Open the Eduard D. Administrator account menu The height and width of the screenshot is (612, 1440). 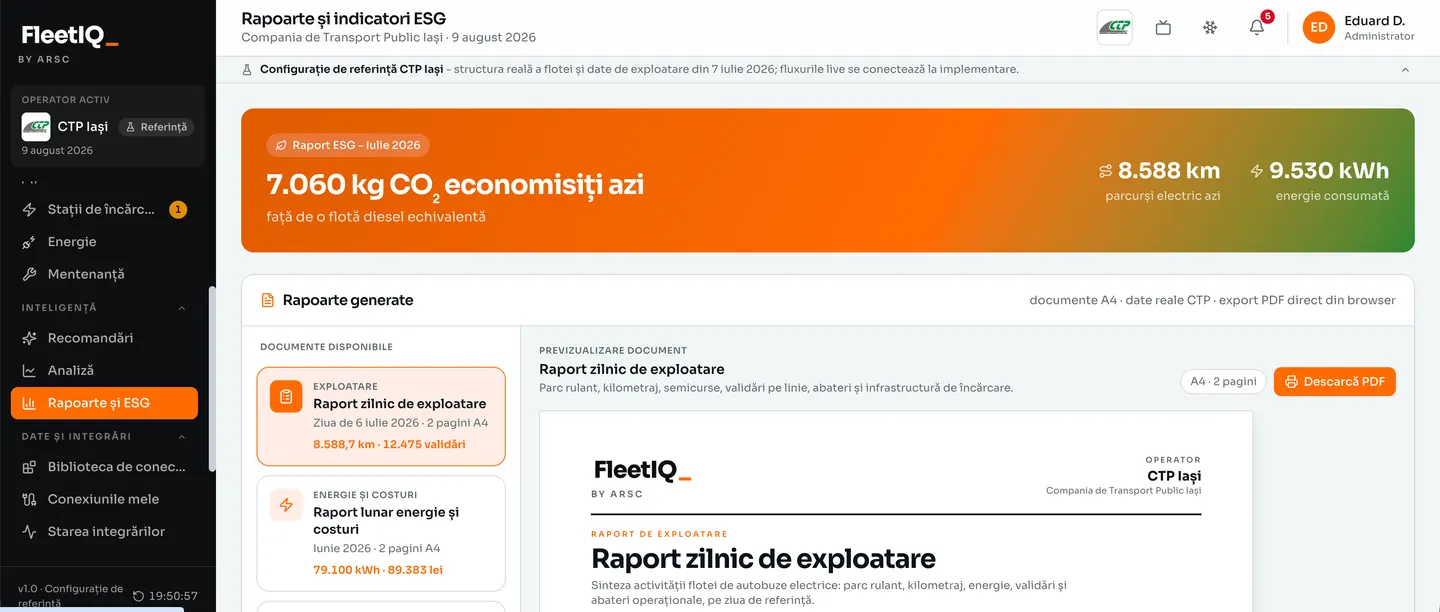1359,28
